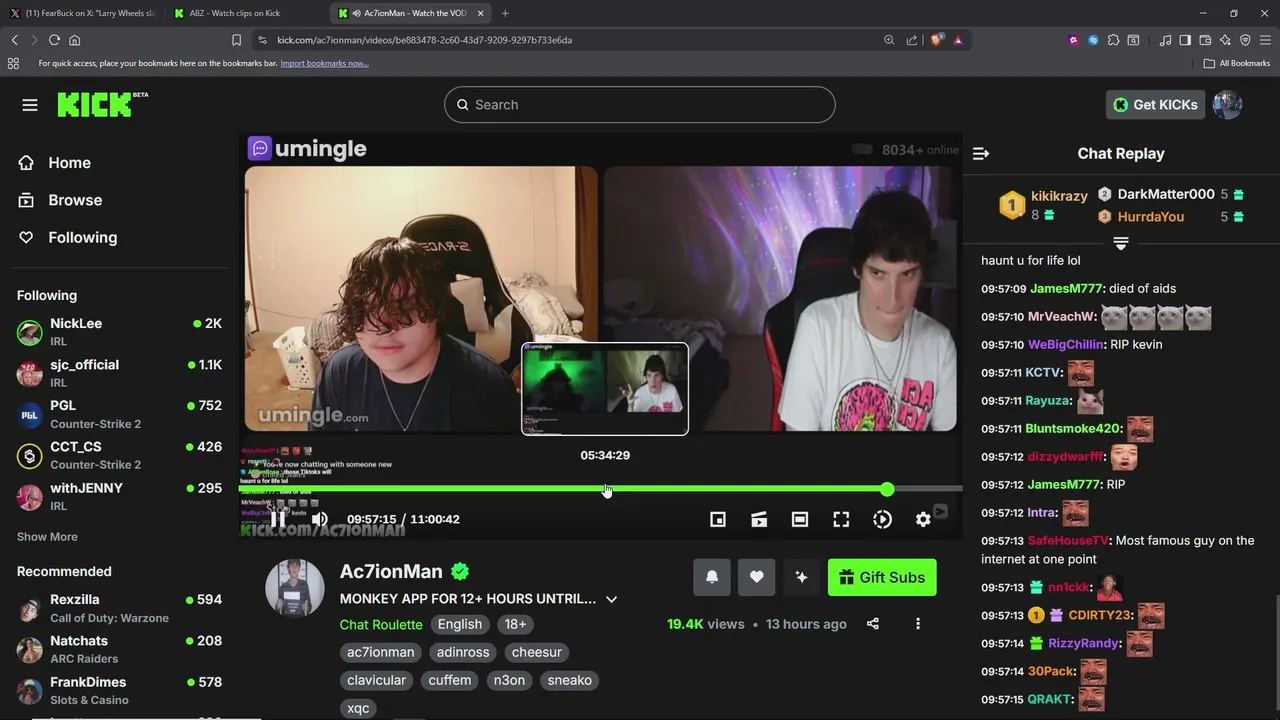Click Import bookmarks now link
The width and height of the screenshot is (1280, 720).
point(324,63)
